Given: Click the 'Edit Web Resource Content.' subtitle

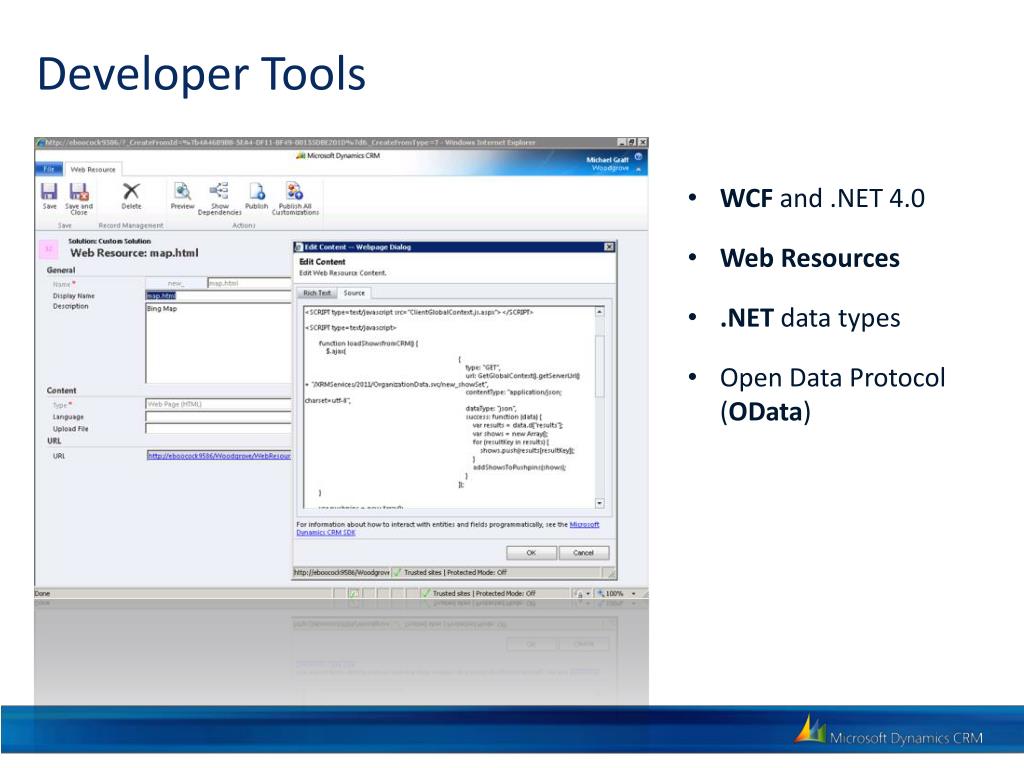Looking at the screenshot, I should coord(343,273).
